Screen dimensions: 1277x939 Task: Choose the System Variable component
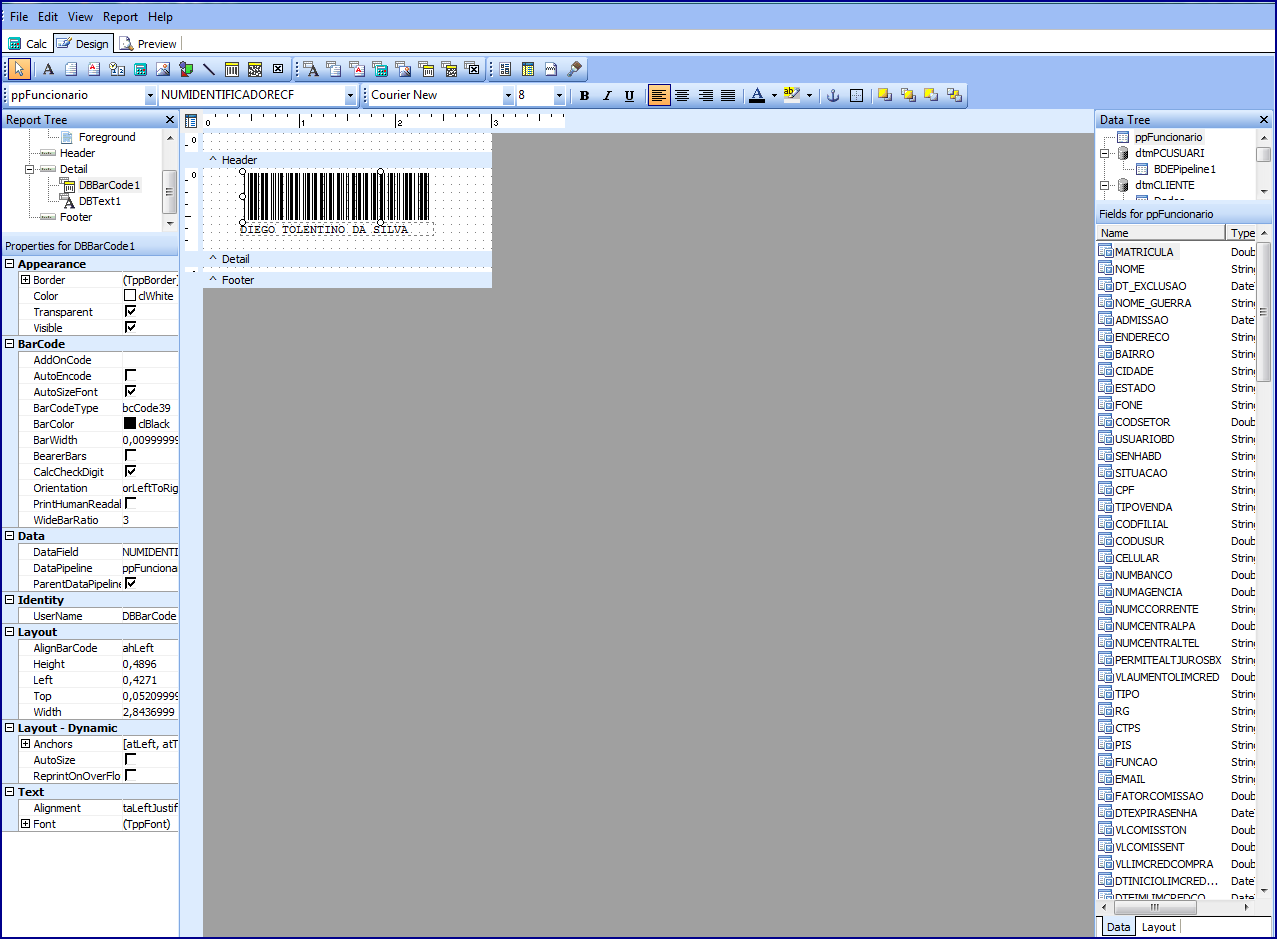117,69
